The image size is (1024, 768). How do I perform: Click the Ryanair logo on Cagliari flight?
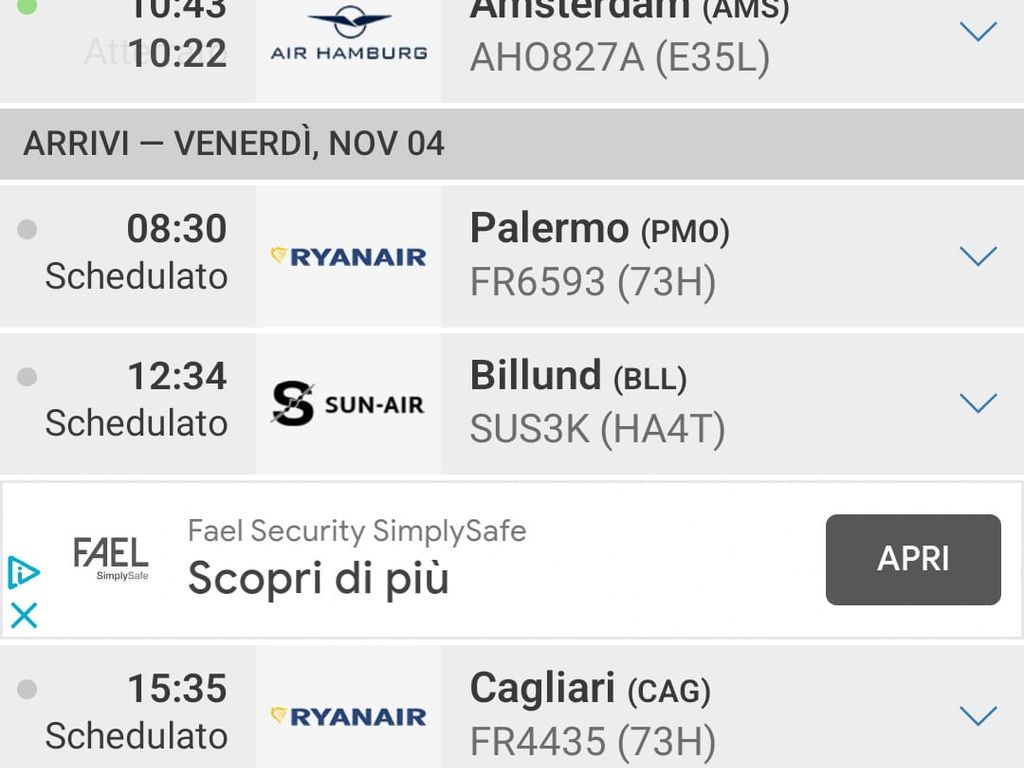click(x=348, y=716)
